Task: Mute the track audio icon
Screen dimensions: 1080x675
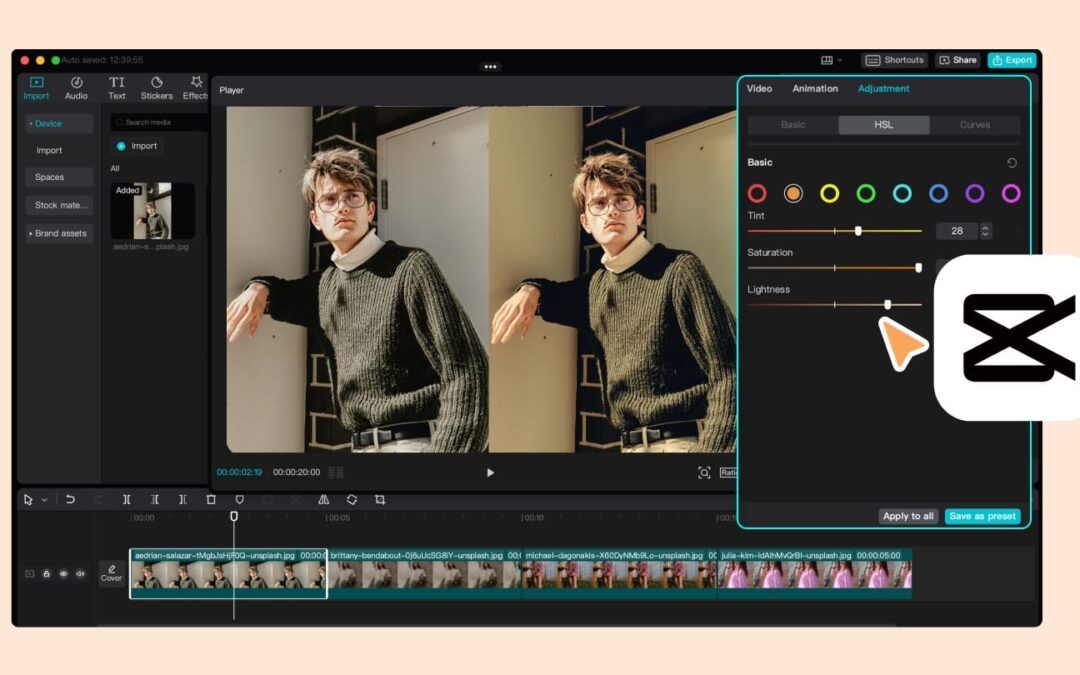Action: tap(81, 573)
